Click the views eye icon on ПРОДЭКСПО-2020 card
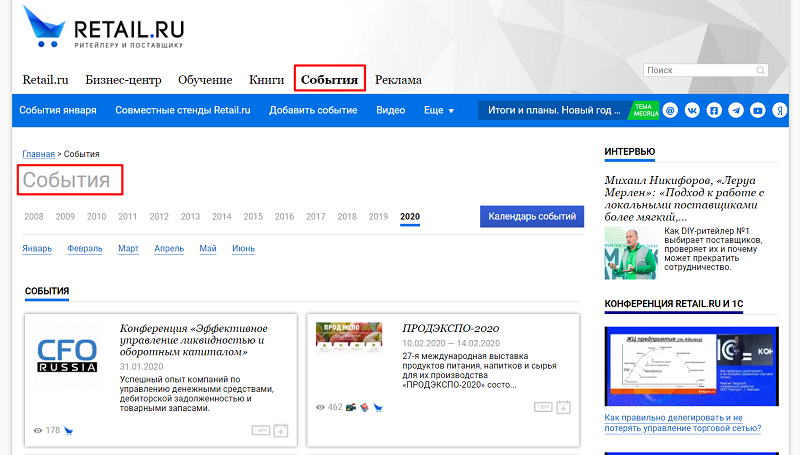This screenshot has height=455, width=800. pos(320,407)
